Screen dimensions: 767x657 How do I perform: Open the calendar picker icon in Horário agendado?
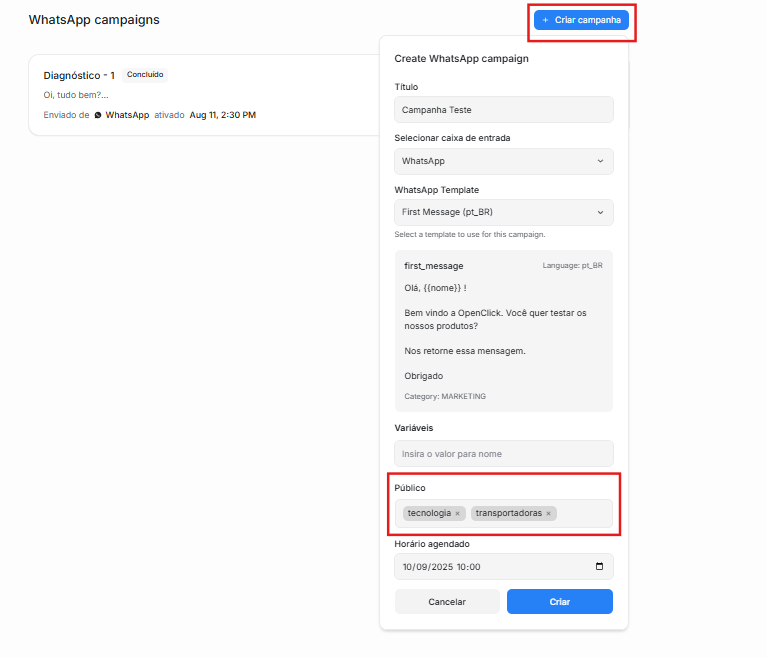(x=599, y=566)
